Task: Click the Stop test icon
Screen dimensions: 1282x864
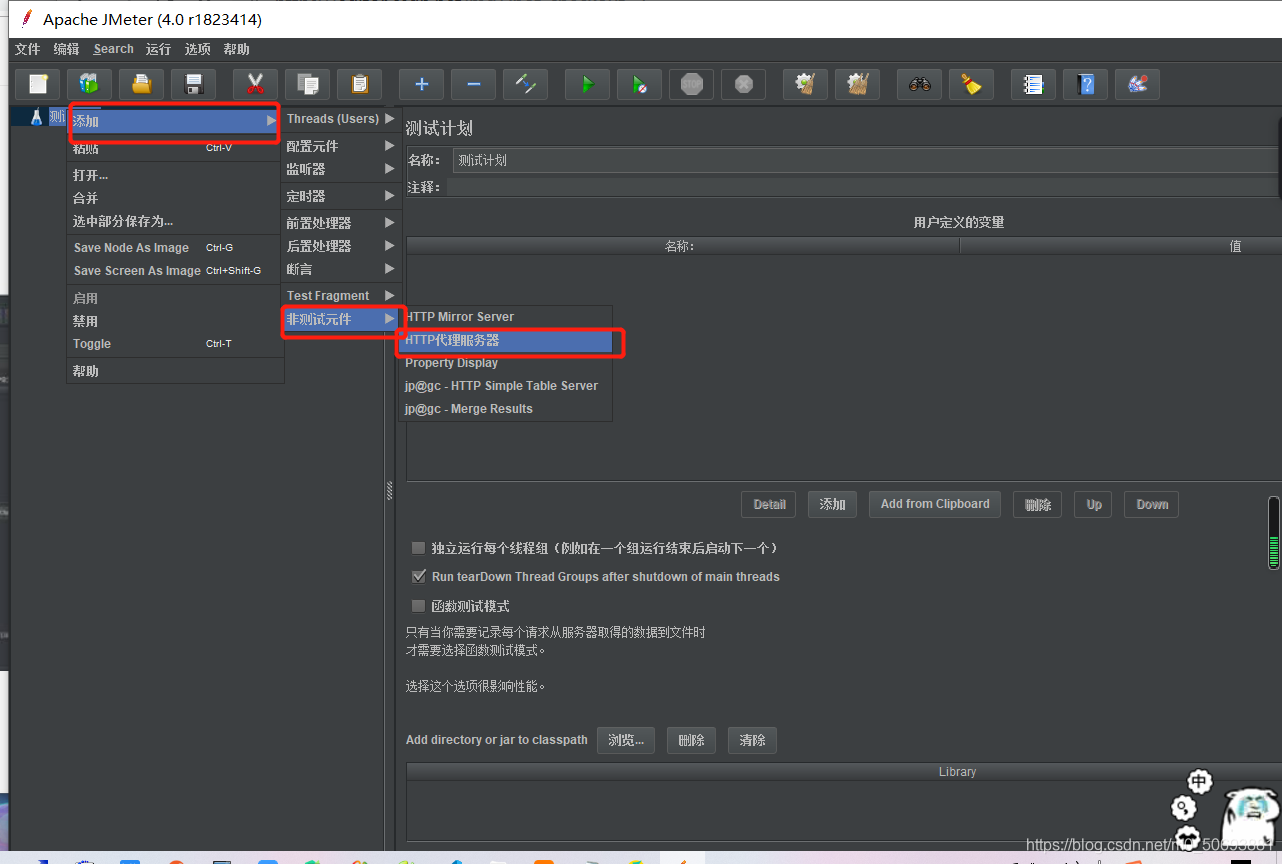Action: click(692, 84)
